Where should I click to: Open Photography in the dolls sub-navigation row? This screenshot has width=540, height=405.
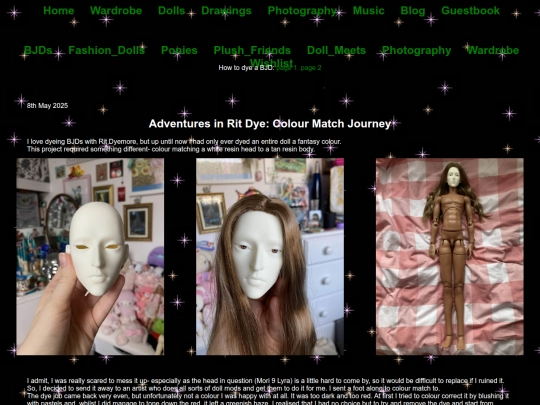pyautogui.click(x=416, y=50)
